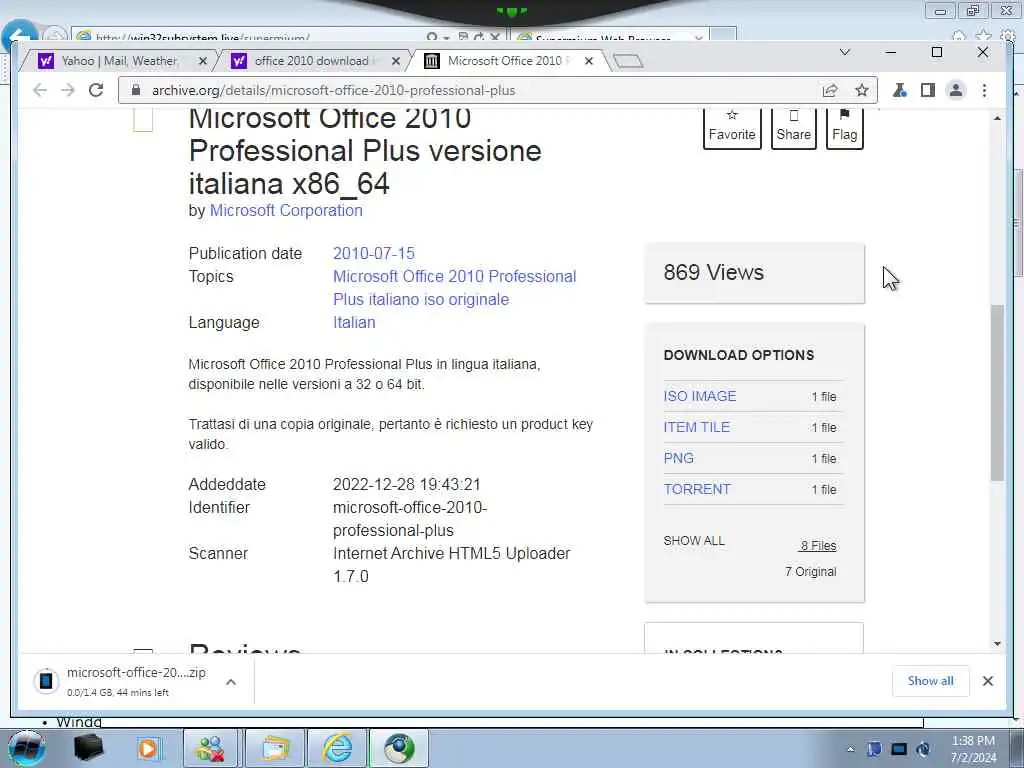The width and height of the screenshot is (1024, 768).
Task: Open a new tab
Action: [628, 61]
